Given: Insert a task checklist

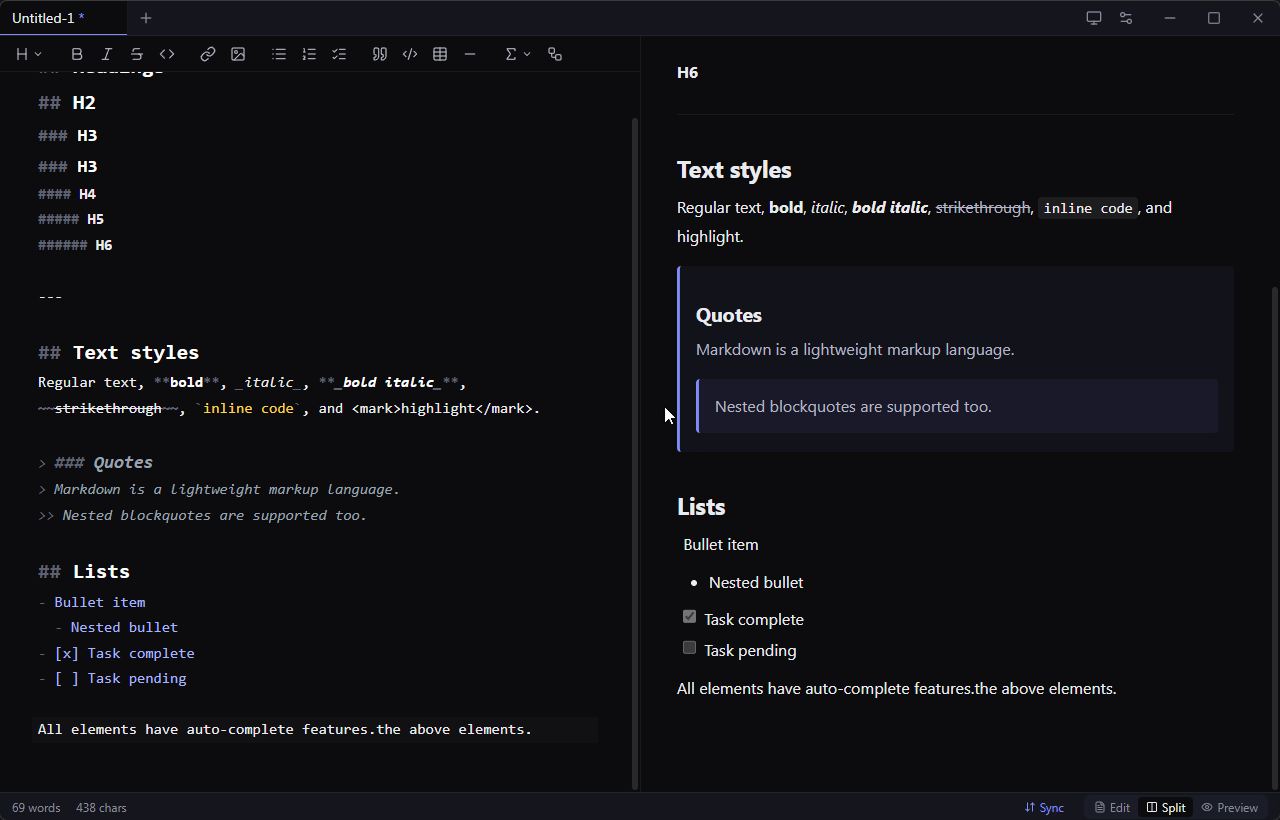Looking at the screenshot, I should click(x=339, y=54).
